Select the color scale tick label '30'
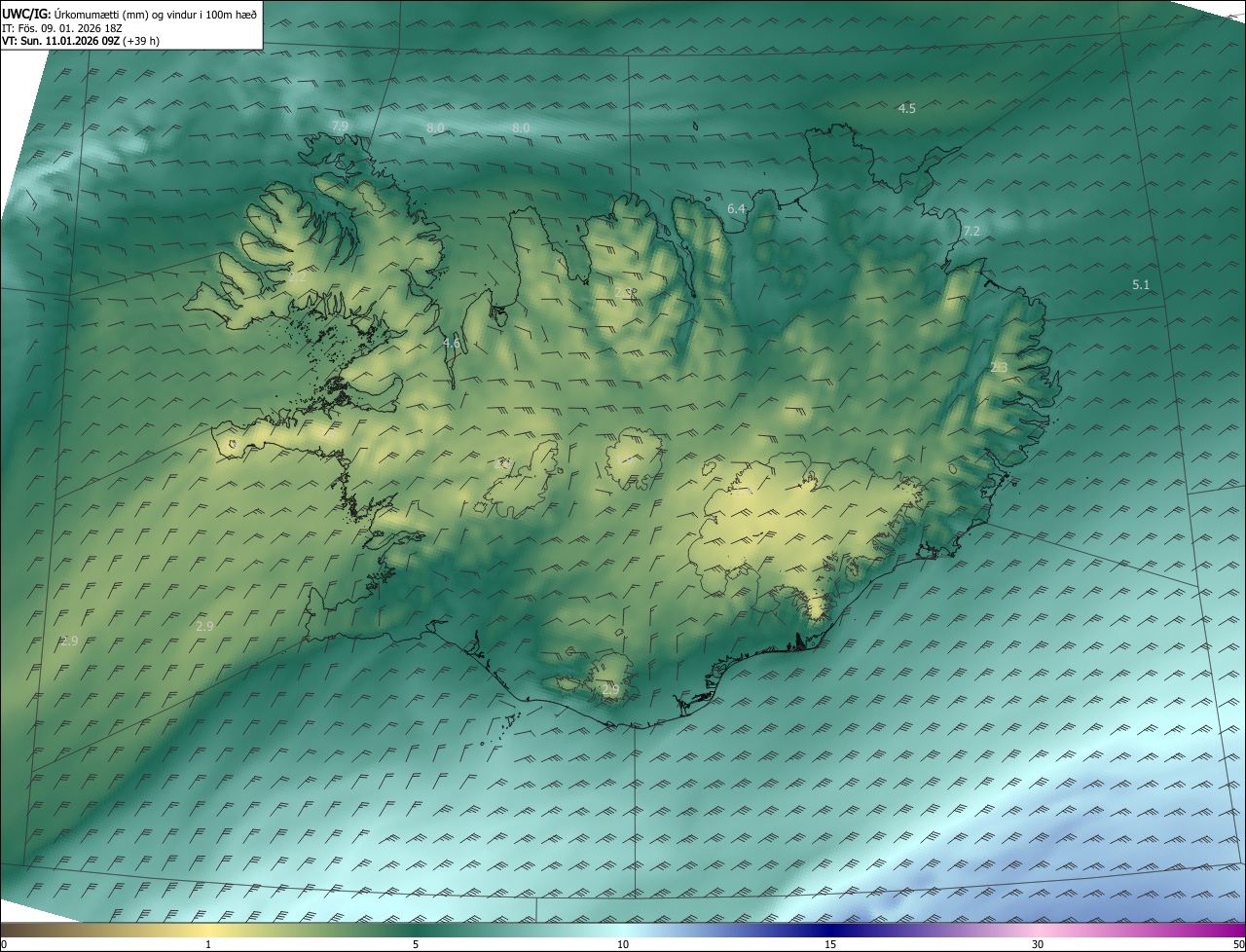Screen dimensions: 1246x952 click(1038, 944)
